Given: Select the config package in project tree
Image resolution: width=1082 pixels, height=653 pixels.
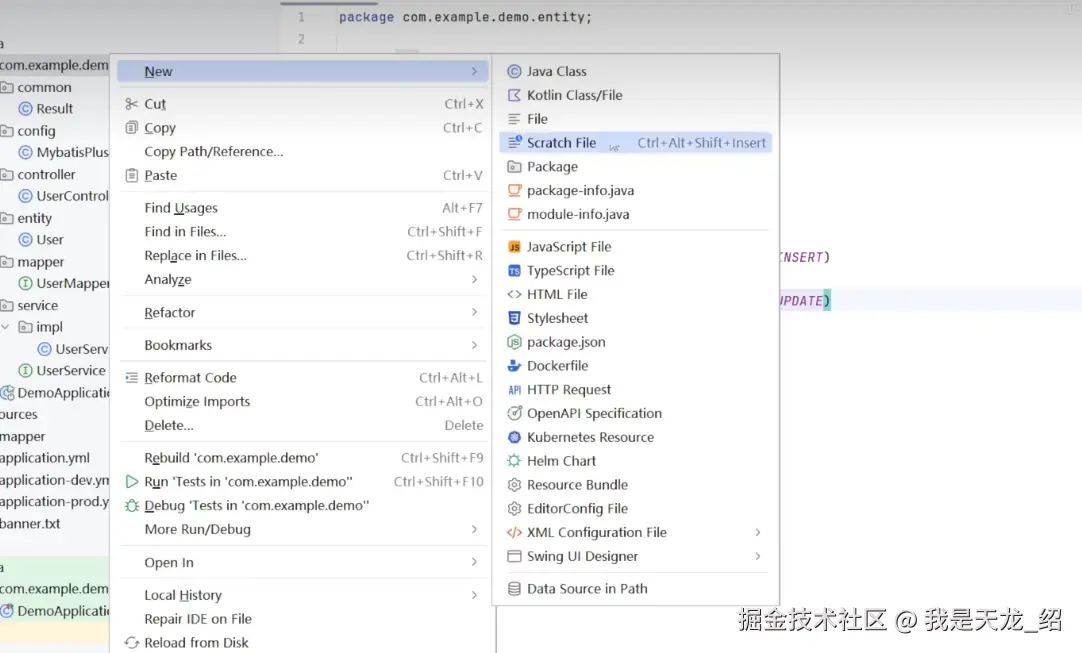Looking at the screenshot, I should (x=36, y=131).
